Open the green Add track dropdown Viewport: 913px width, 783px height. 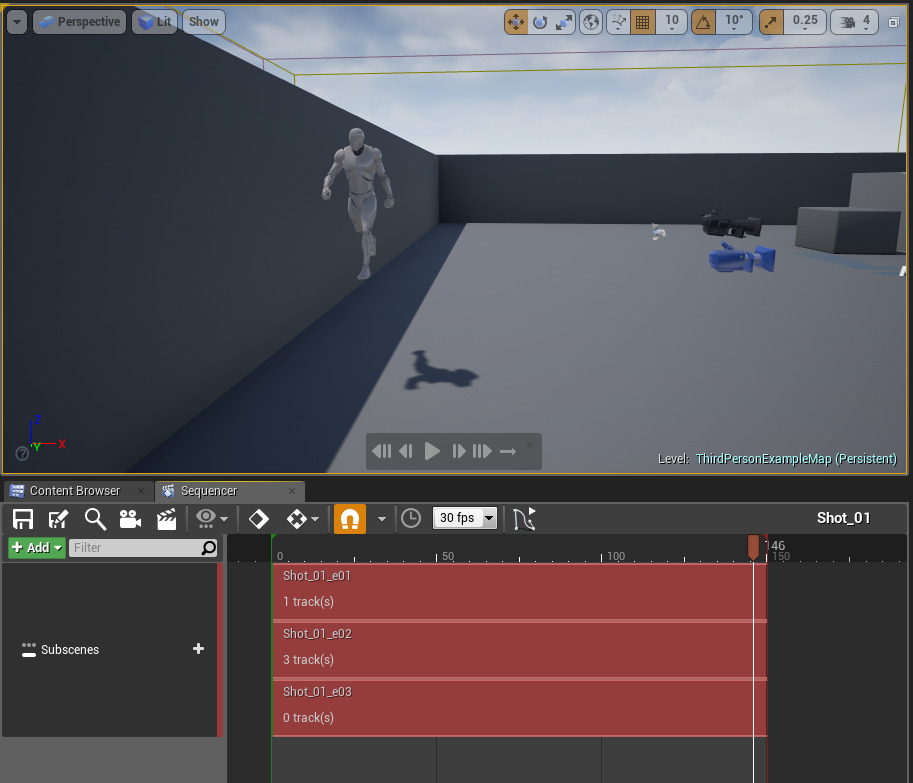coord(37,547)
